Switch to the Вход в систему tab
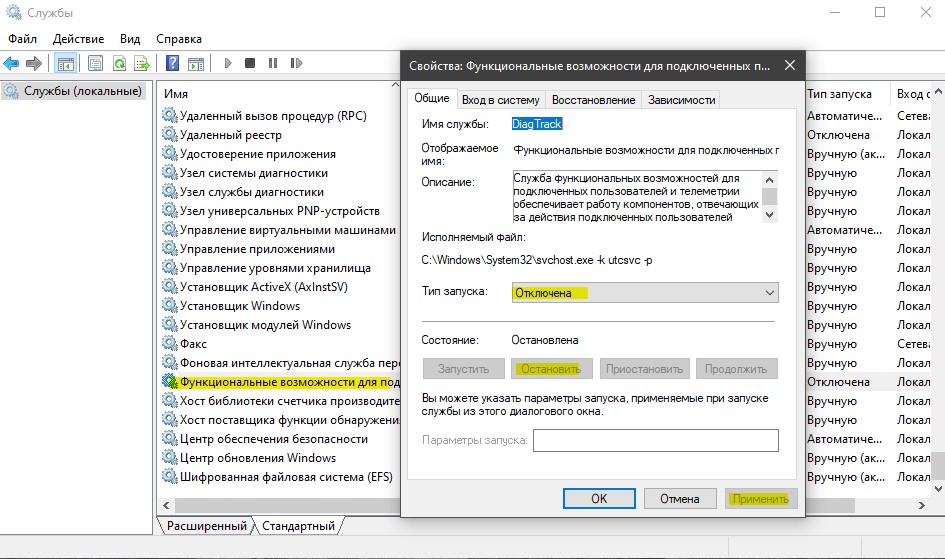The width and height of the screenshot is (945, 559). (500, 100)
